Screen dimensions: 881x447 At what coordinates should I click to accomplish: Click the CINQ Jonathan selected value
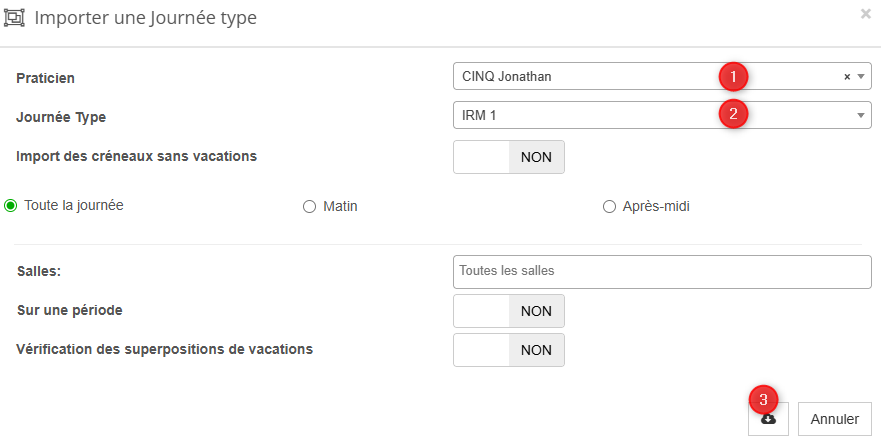507,76
